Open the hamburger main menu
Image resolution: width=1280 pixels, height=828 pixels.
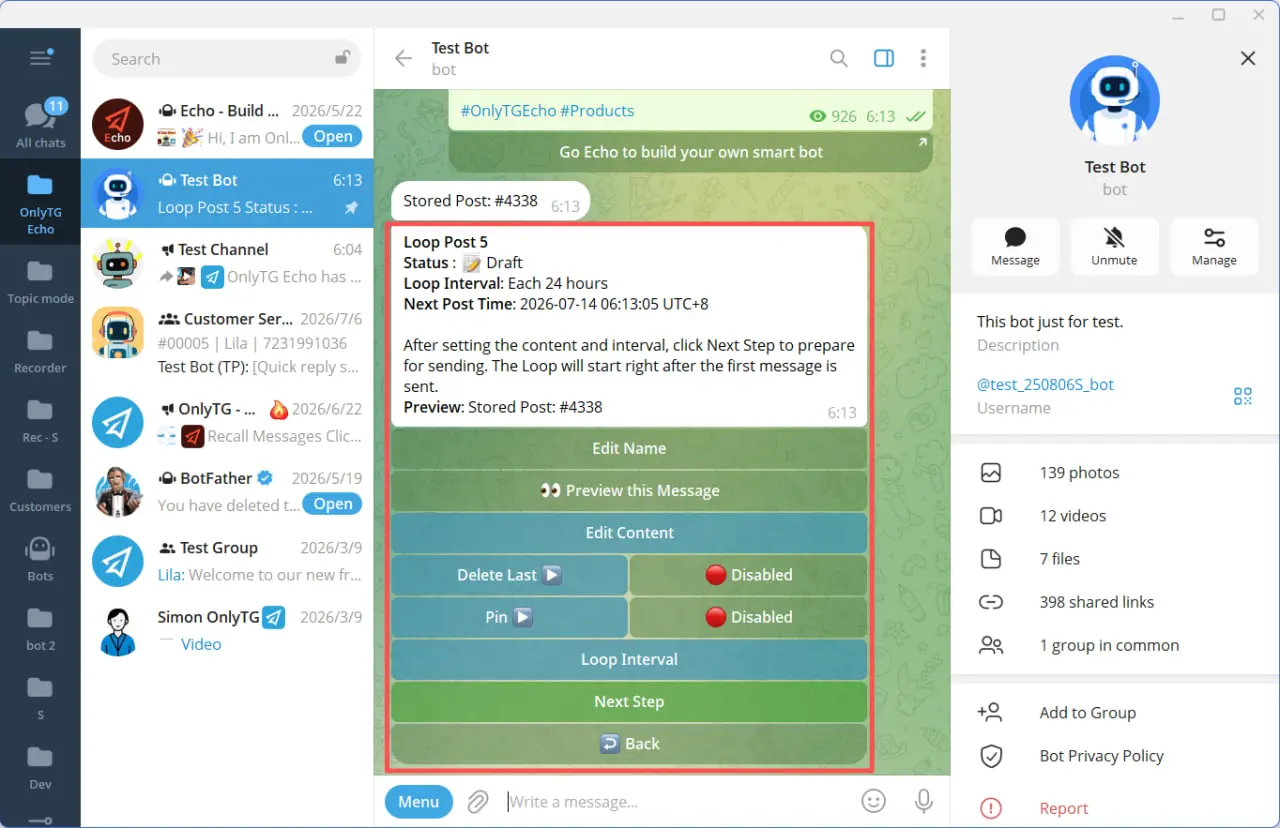point(40,58)
